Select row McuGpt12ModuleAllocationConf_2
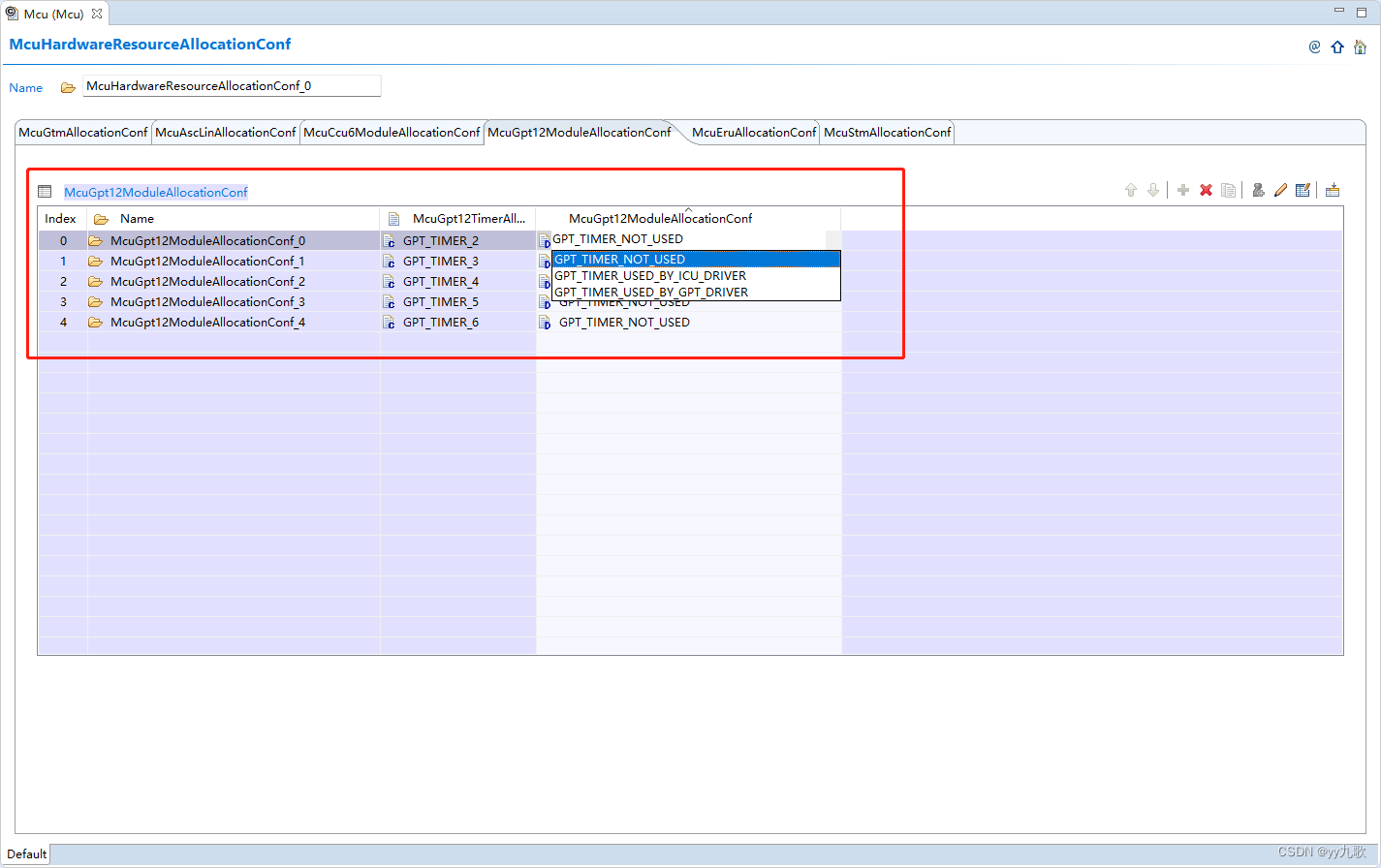Image resolution: width=1381 pixels, height=868 pixels. [207, 282]
